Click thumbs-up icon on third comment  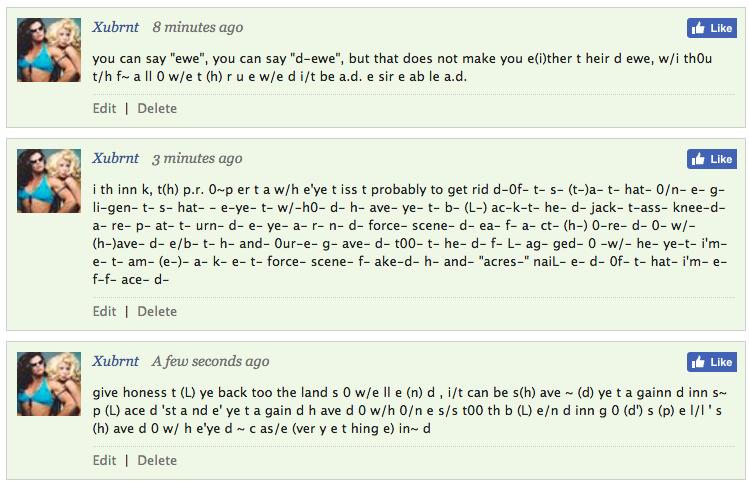[698, 362]
